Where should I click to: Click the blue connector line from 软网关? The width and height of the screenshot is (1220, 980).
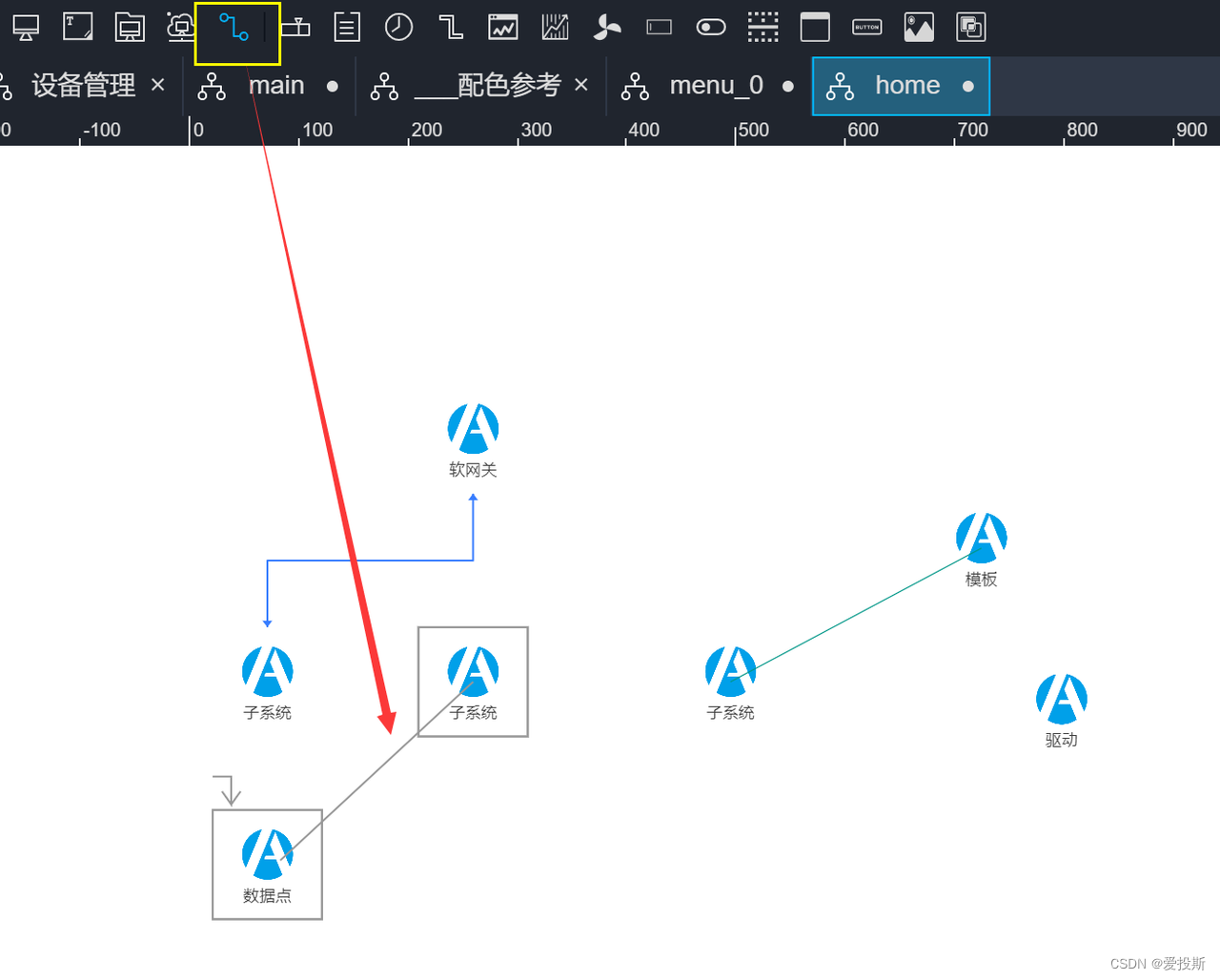tap(372, 561)
